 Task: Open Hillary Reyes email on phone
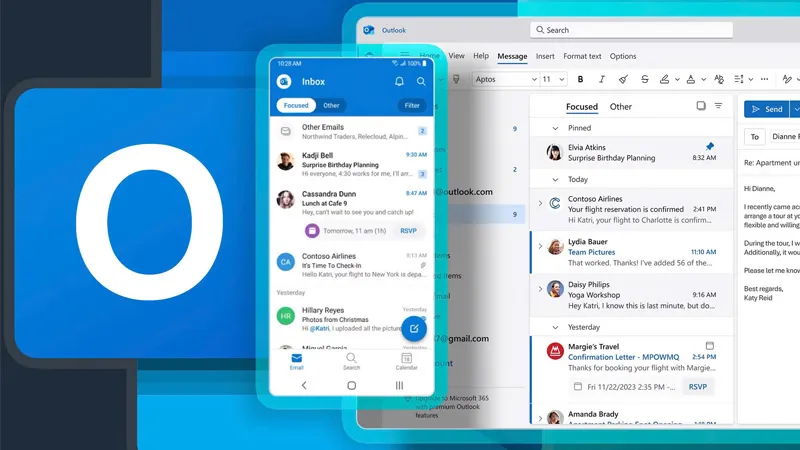tap(352, 319)
